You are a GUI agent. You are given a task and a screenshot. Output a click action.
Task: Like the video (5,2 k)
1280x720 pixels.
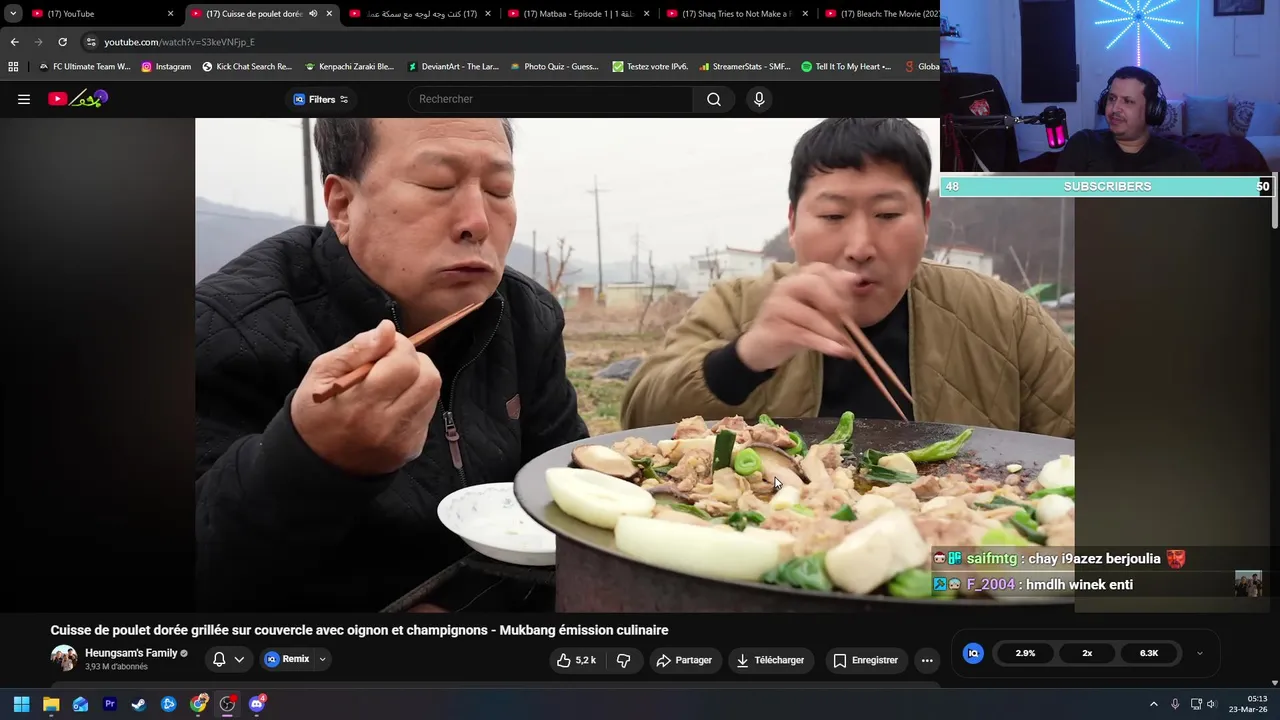tap(576, 660)
